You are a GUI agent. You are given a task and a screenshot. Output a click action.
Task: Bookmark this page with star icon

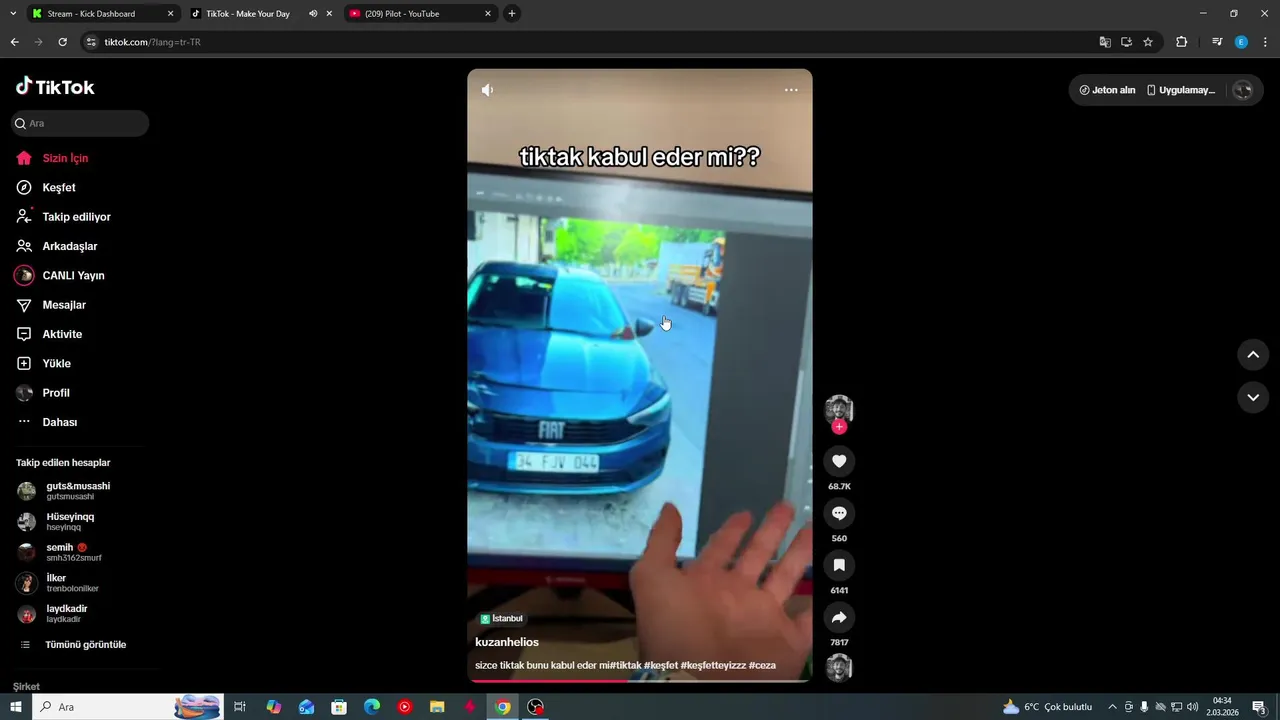(x=1148, y=42)
